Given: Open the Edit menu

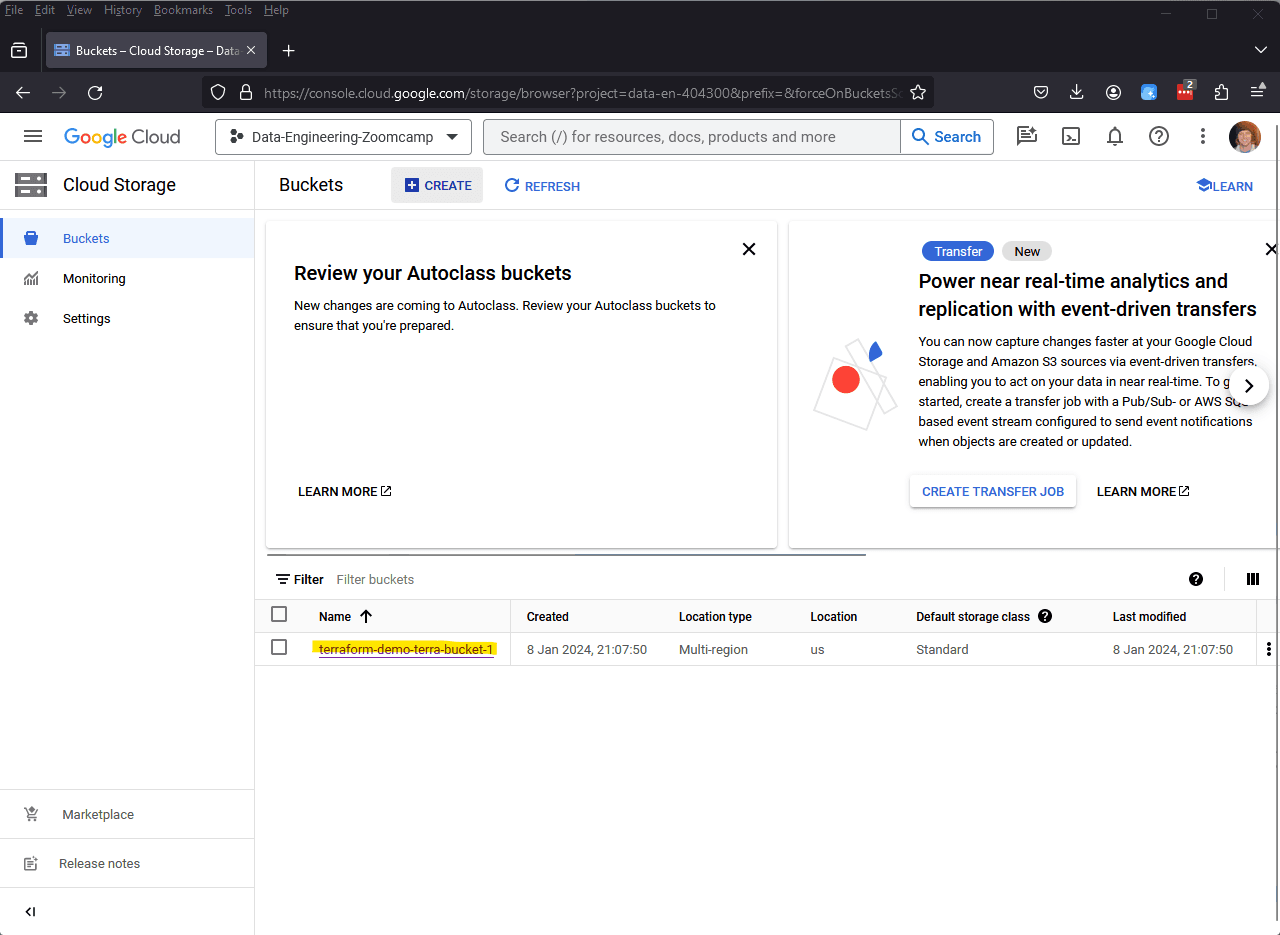Looking at the screenshot, I should click(45, 10).
